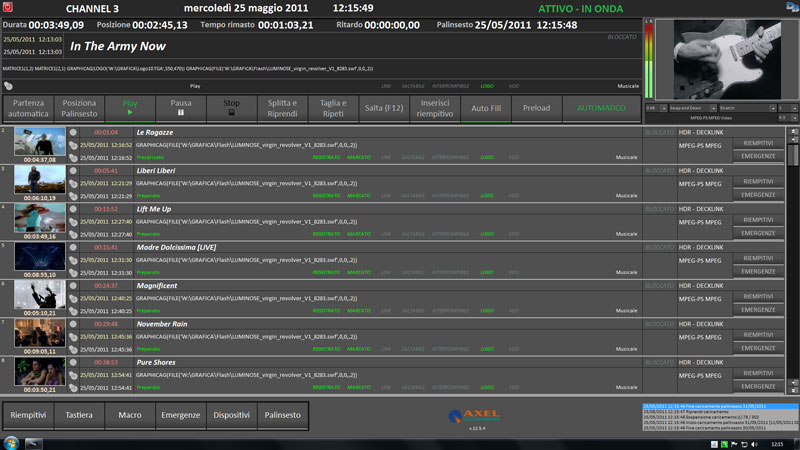This screenshot has width=800, height=450.
Task: Click the Play button in the transport bar
Action: tap(130, 107)
